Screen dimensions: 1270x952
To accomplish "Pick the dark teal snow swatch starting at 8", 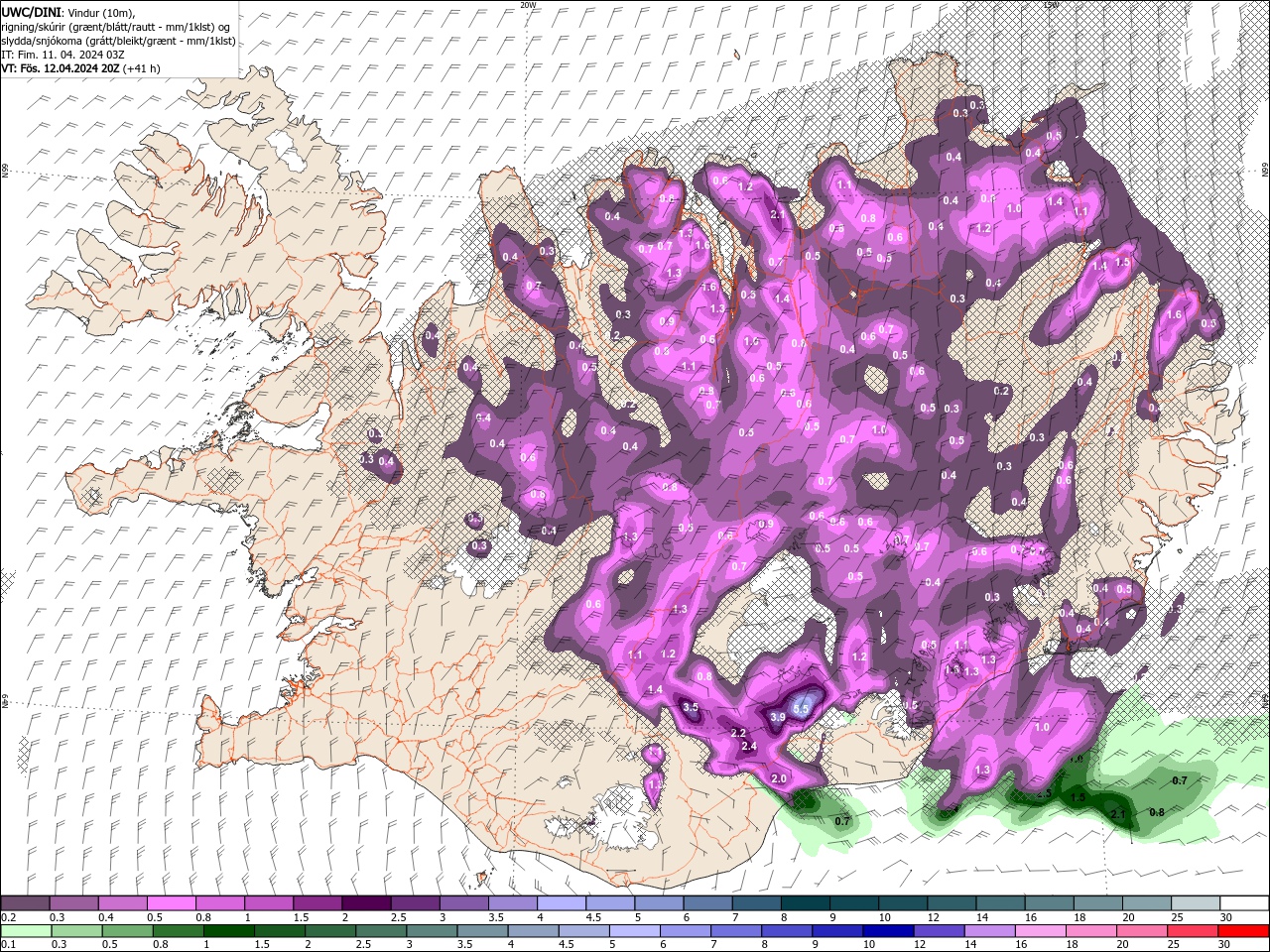I will (804, 903).
